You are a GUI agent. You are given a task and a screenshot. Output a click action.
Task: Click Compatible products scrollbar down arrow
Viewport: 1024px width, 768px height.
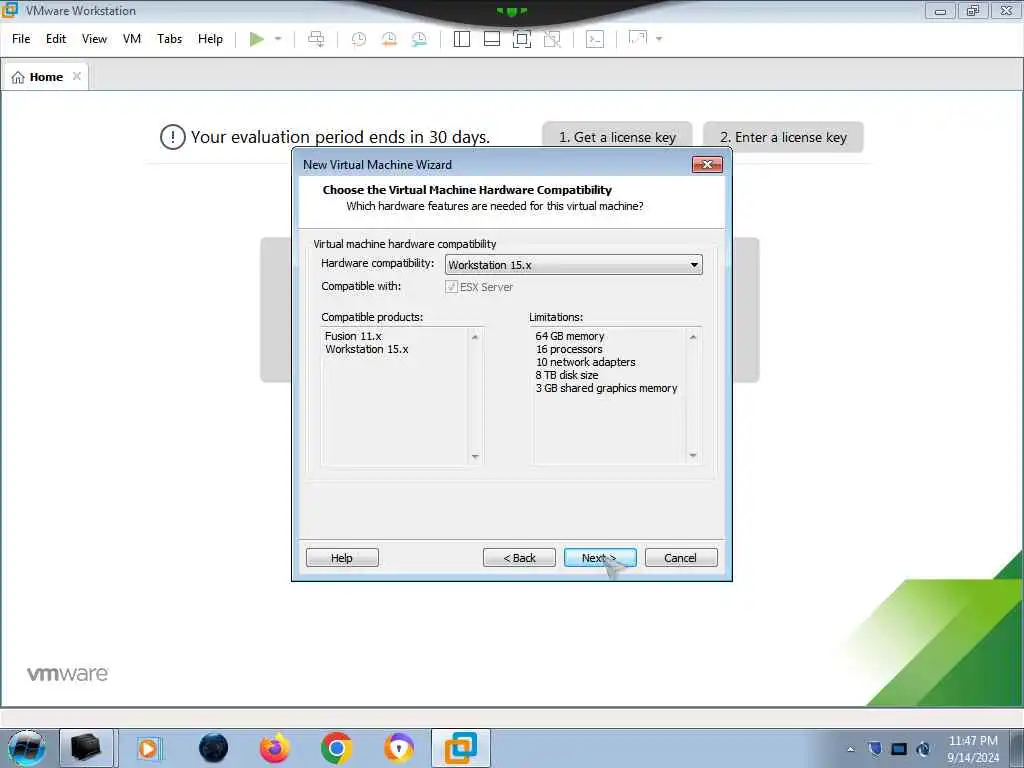pos(475,456)
